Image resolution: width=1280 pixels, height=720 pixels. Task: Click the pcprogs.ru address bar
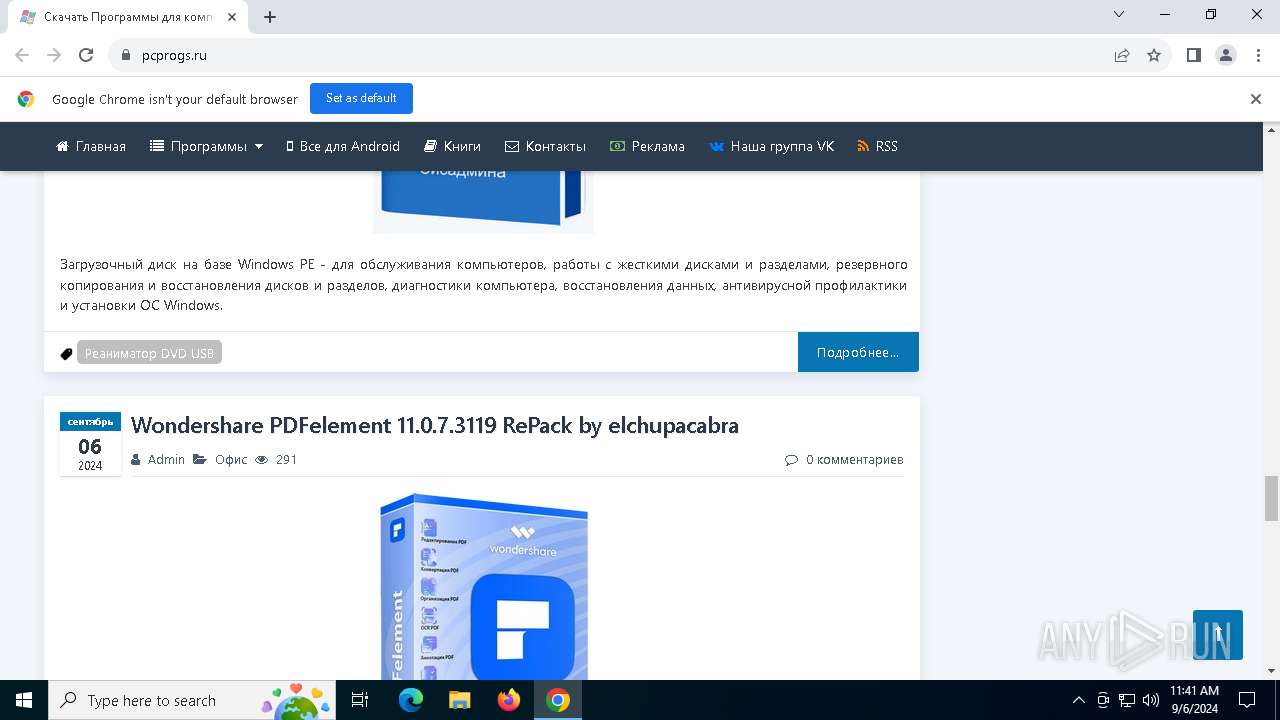coord(640,55)
